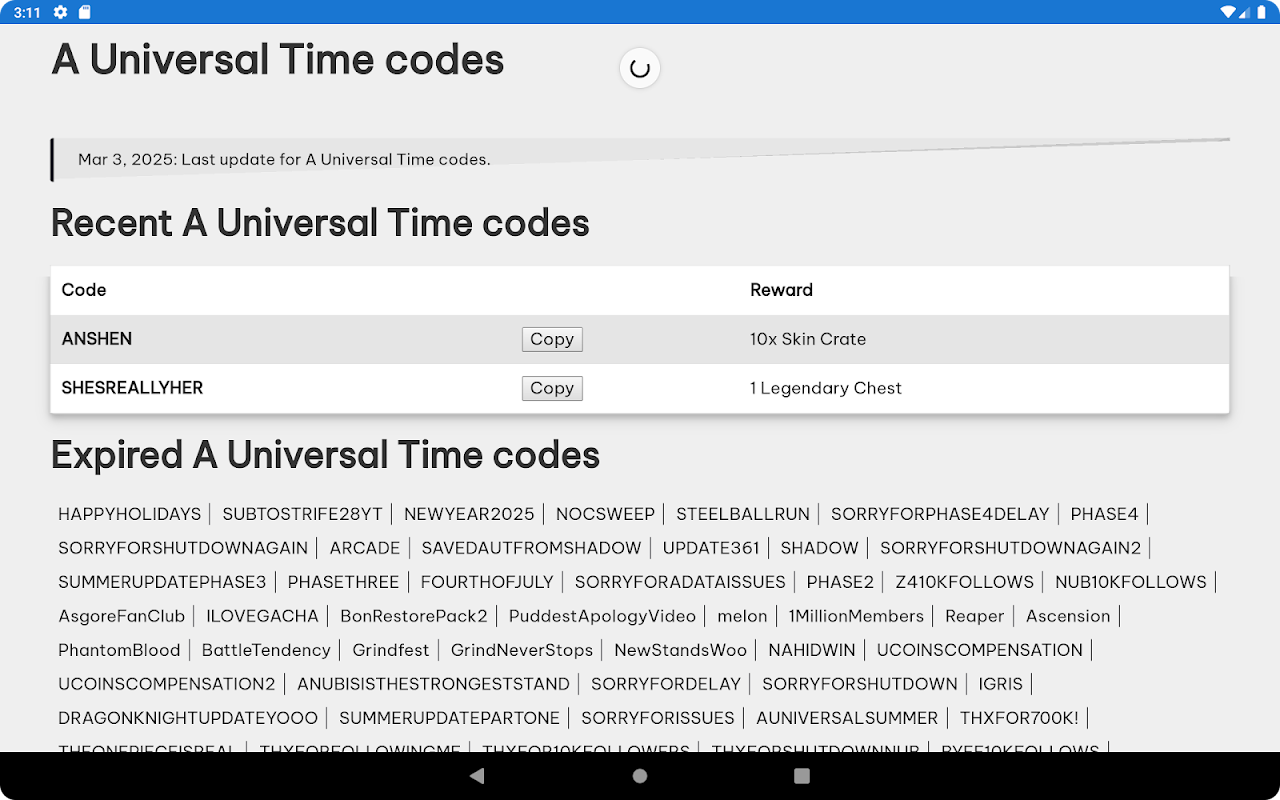Tap expired code HAPPYHOLIDAYS
This screenshot has width=1280, height=800.
(130, 514)
